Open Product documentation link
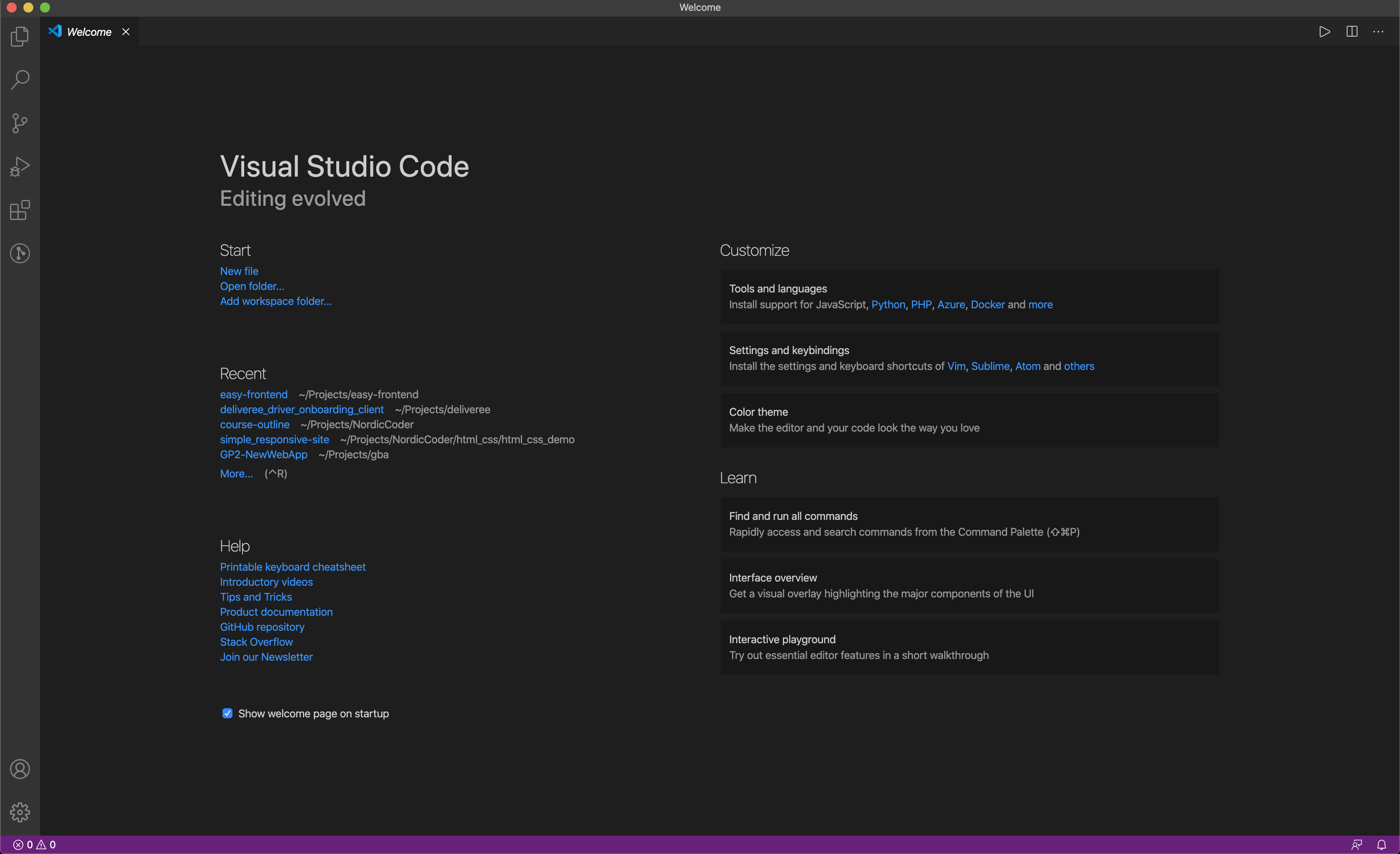 pos(277,612)
